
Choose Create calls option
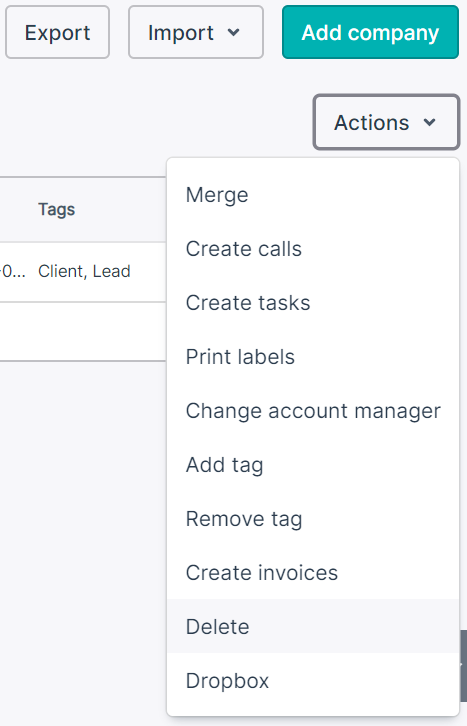tap(313, 249)
